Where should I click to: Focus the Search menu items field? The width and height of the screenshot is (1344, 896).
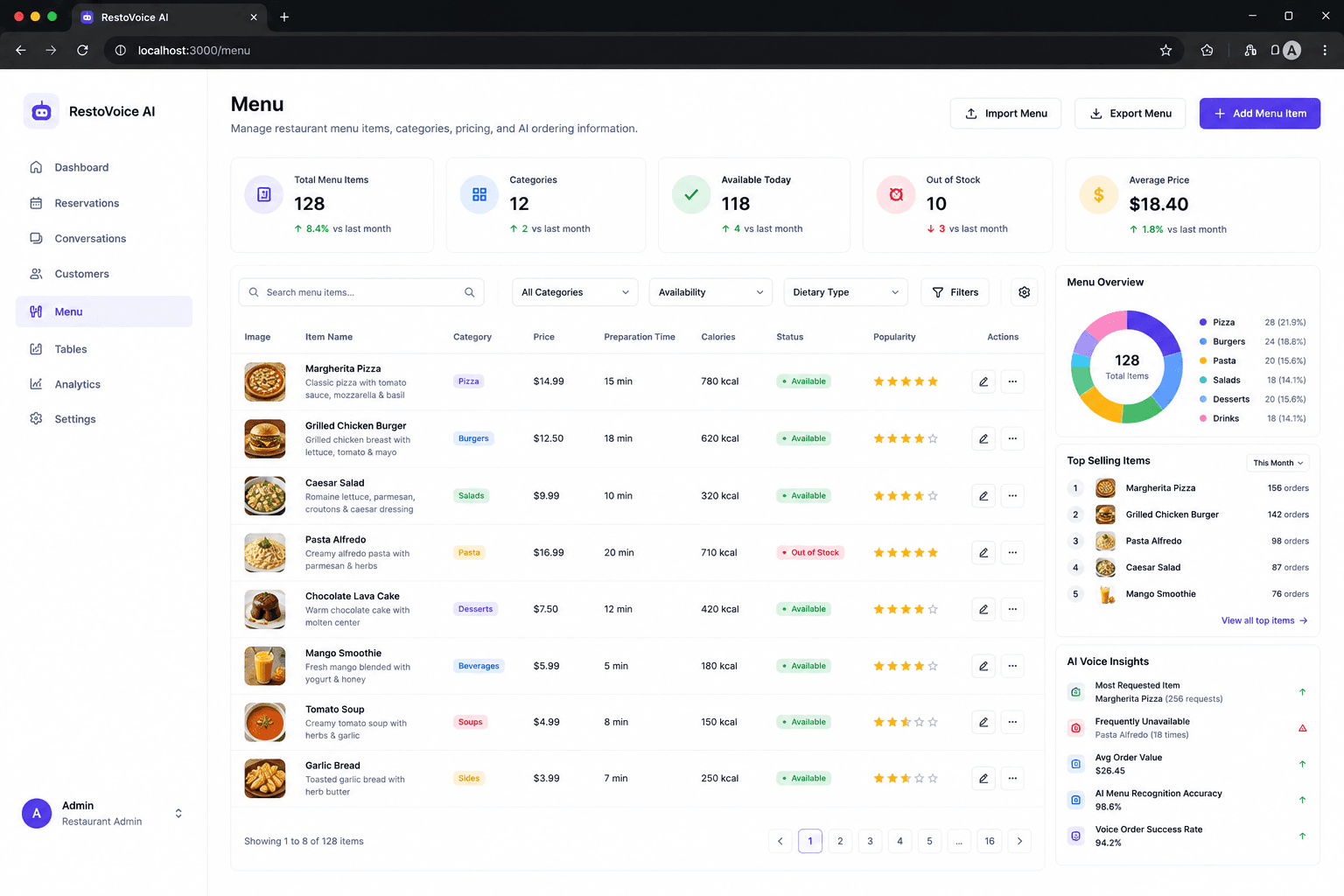[361, 292]
